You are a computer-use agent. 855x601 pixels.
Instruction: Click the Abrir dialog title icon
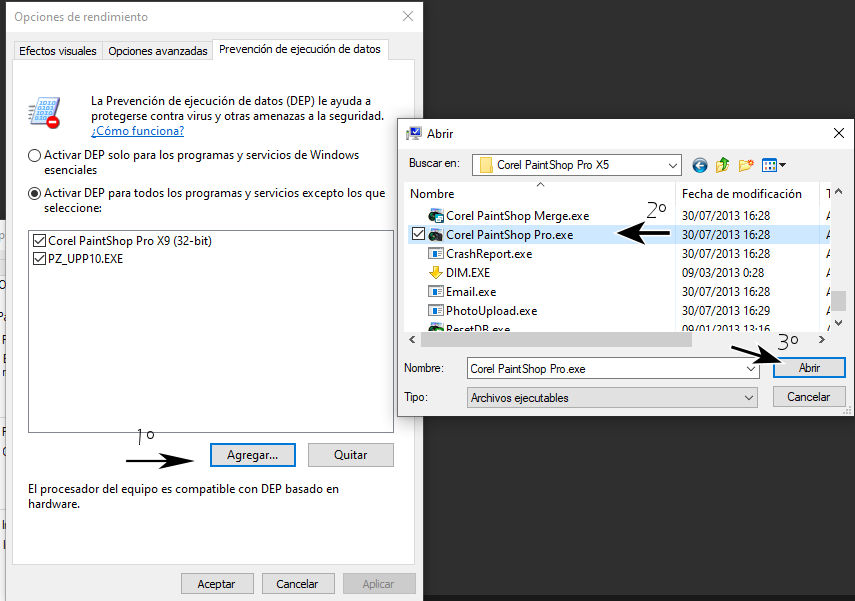(414, 134)
